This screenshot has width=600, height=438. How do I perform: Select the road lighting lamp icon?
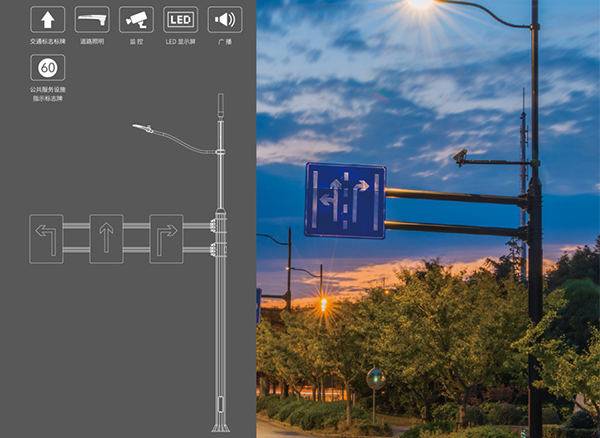[x=92, y=19]
